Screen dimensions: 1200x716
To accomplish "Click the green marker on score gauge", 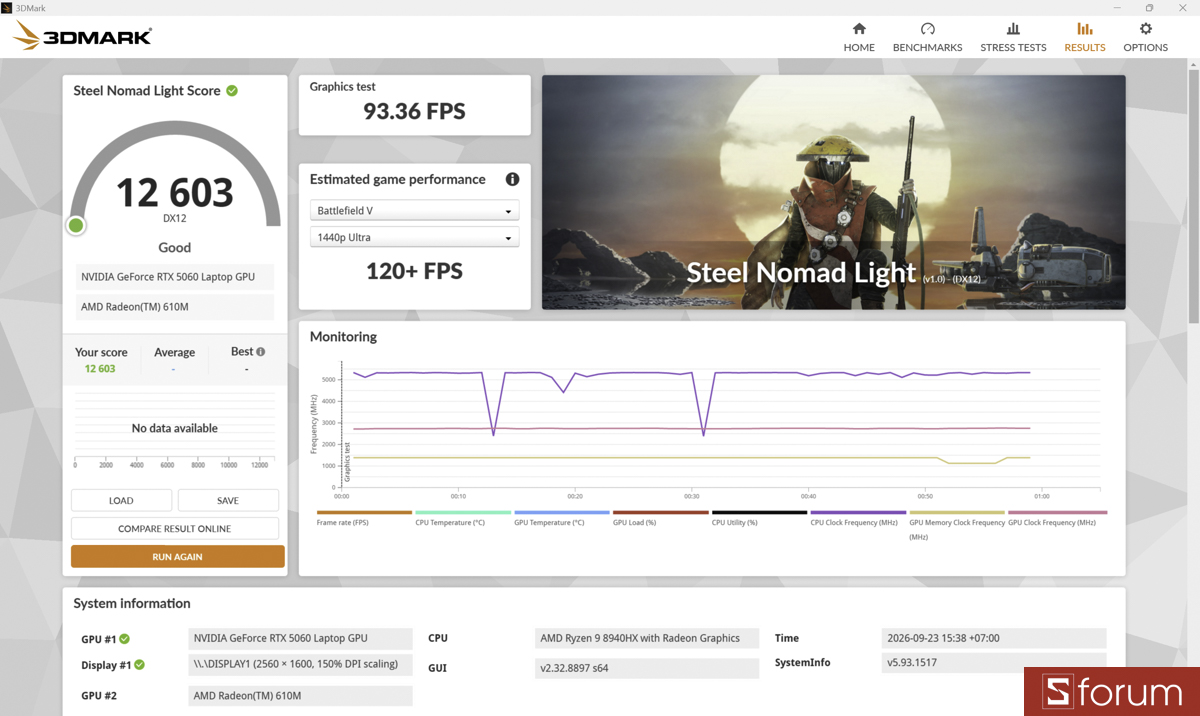I will pos(75,225).
